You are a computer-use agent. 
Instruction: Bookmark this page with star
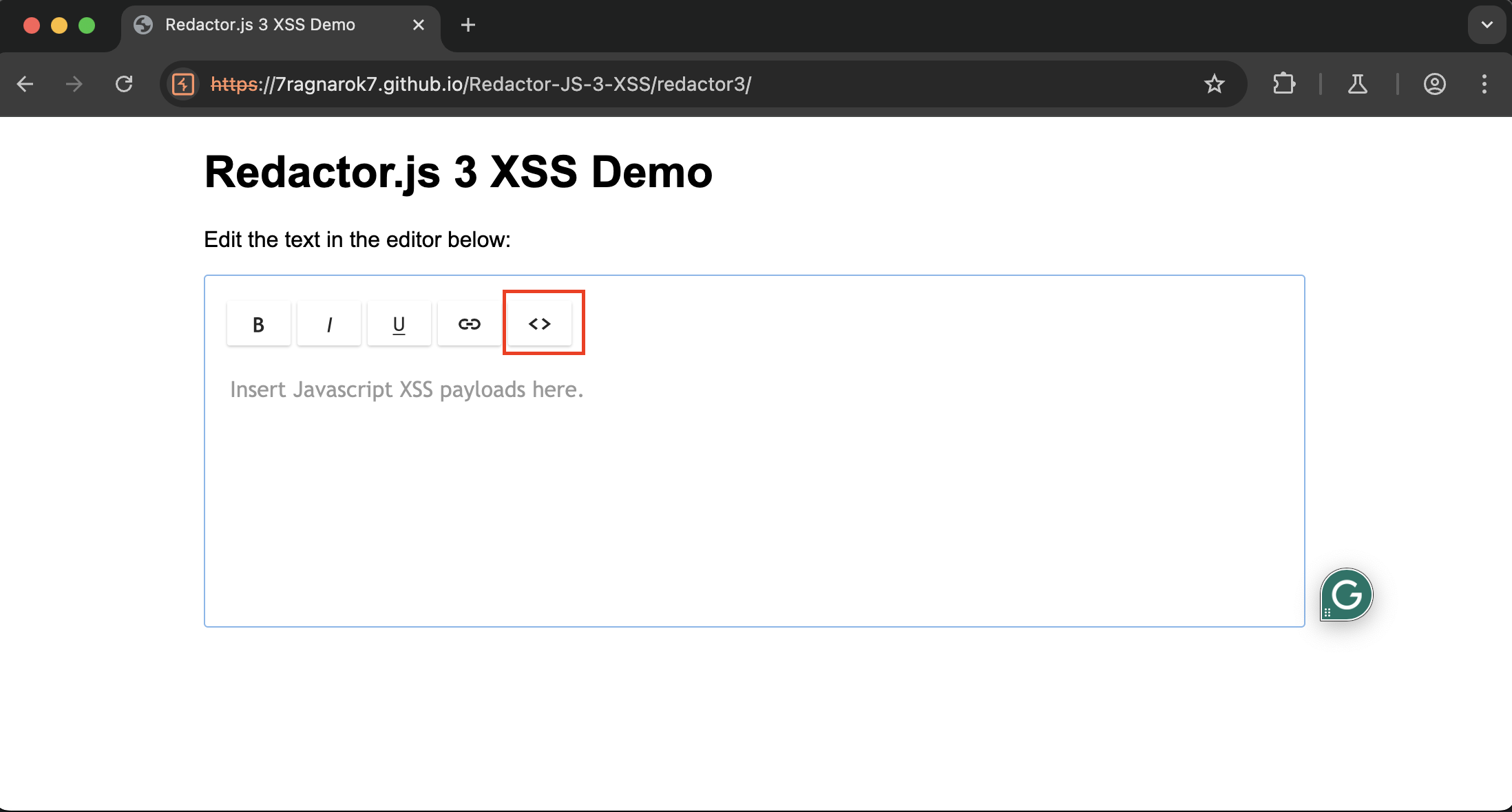pos(1215,84)
